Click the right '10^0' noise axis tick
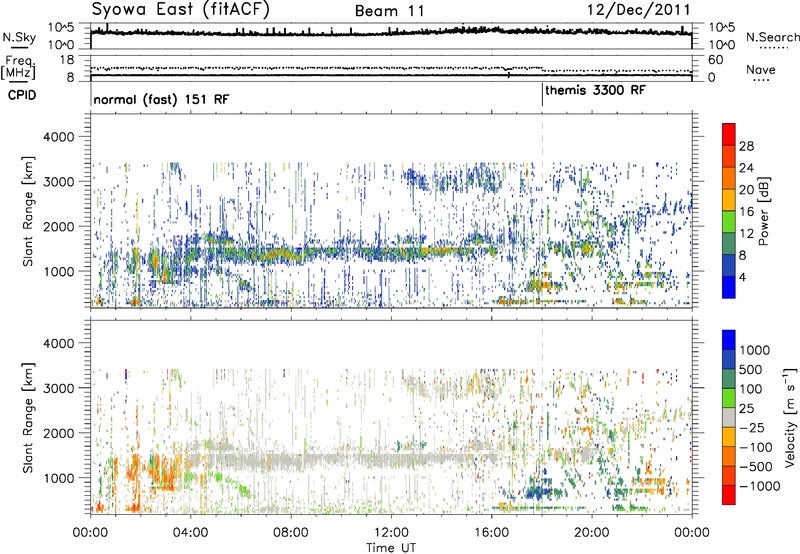 (722, 45)
